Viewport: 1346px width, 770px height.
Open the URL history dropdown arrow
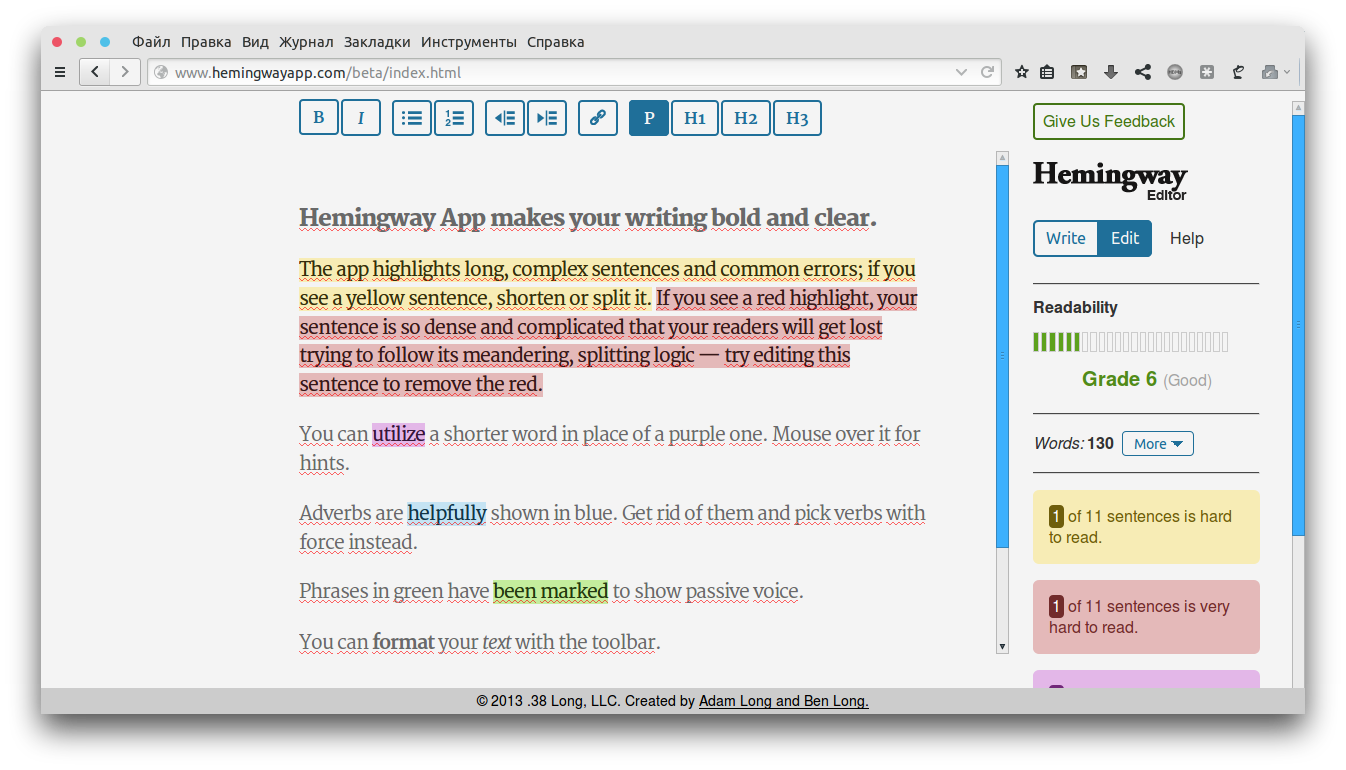click(961, 72)
